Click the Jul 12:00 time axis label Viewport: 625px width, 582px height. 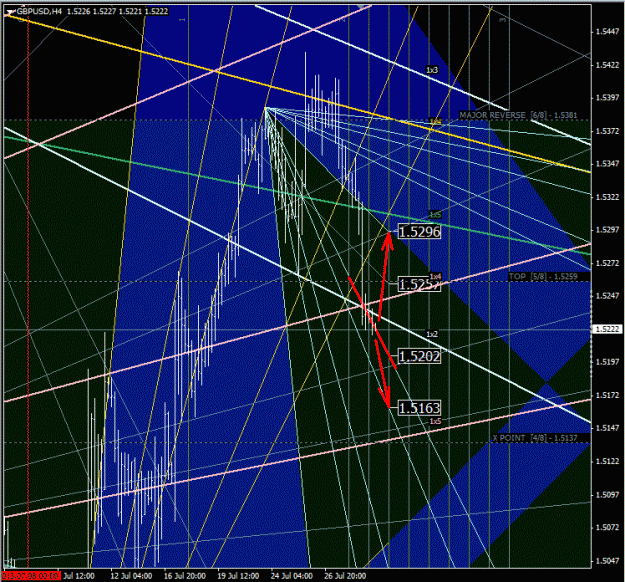click(x=79, y=576)
